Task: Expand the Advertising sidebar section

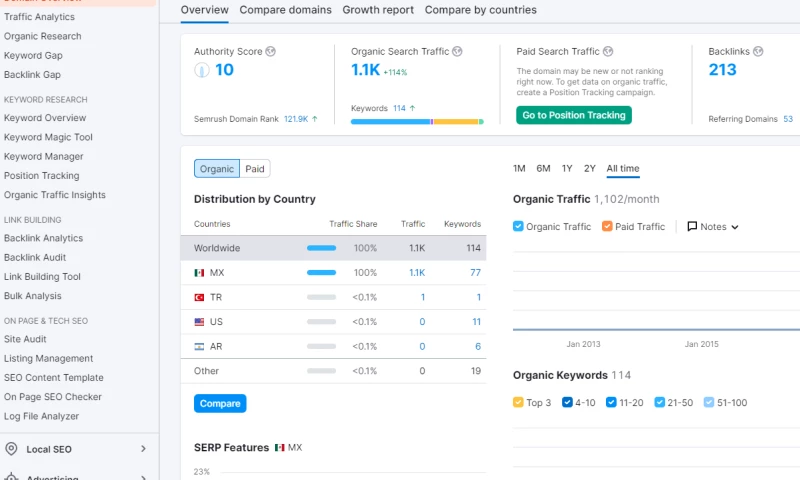Action: click(x=143, y=477)
